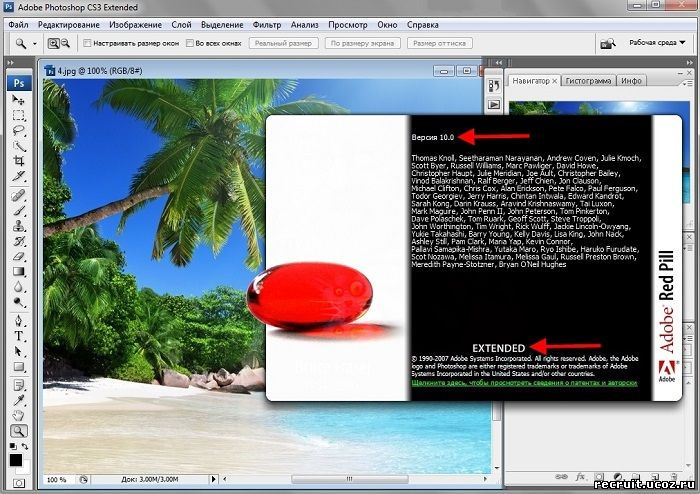Image resolution: width=700 pixels, height=494 pixels.
Task: Switch to the Гистограмма tab
Action: coord(588,81)
